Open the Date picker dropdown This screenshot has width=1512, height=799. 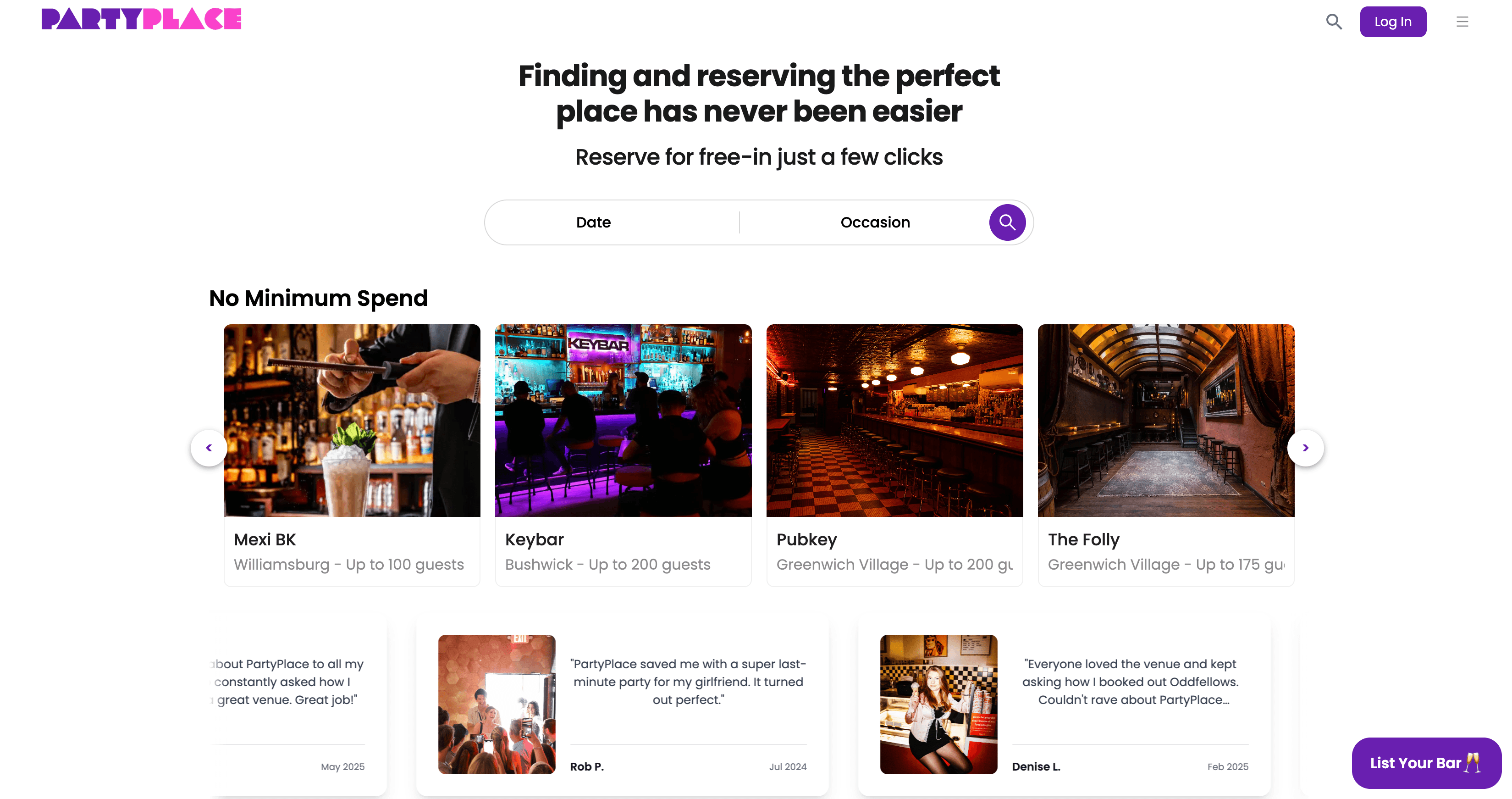[593, 222]
